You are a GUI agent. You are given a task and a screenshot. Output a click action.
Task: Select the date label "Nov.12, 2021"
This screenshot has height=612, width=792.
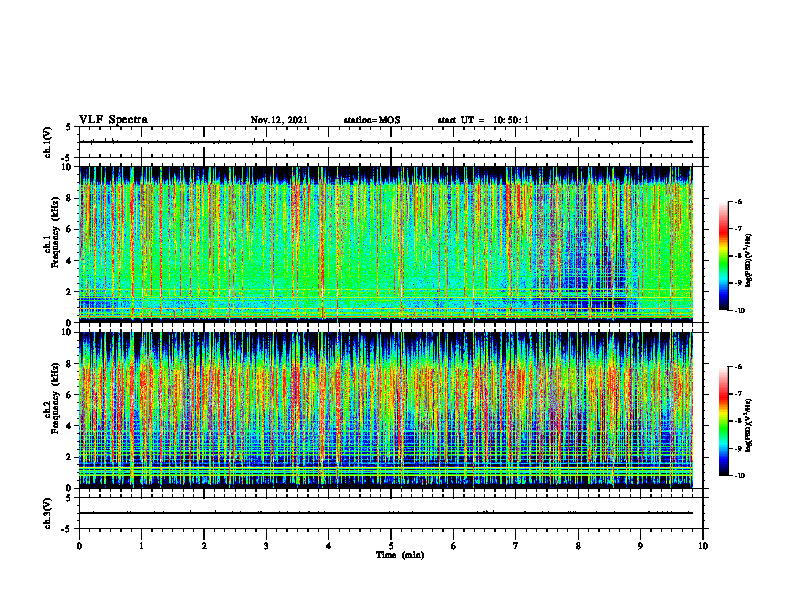click(x=279, y=120)
